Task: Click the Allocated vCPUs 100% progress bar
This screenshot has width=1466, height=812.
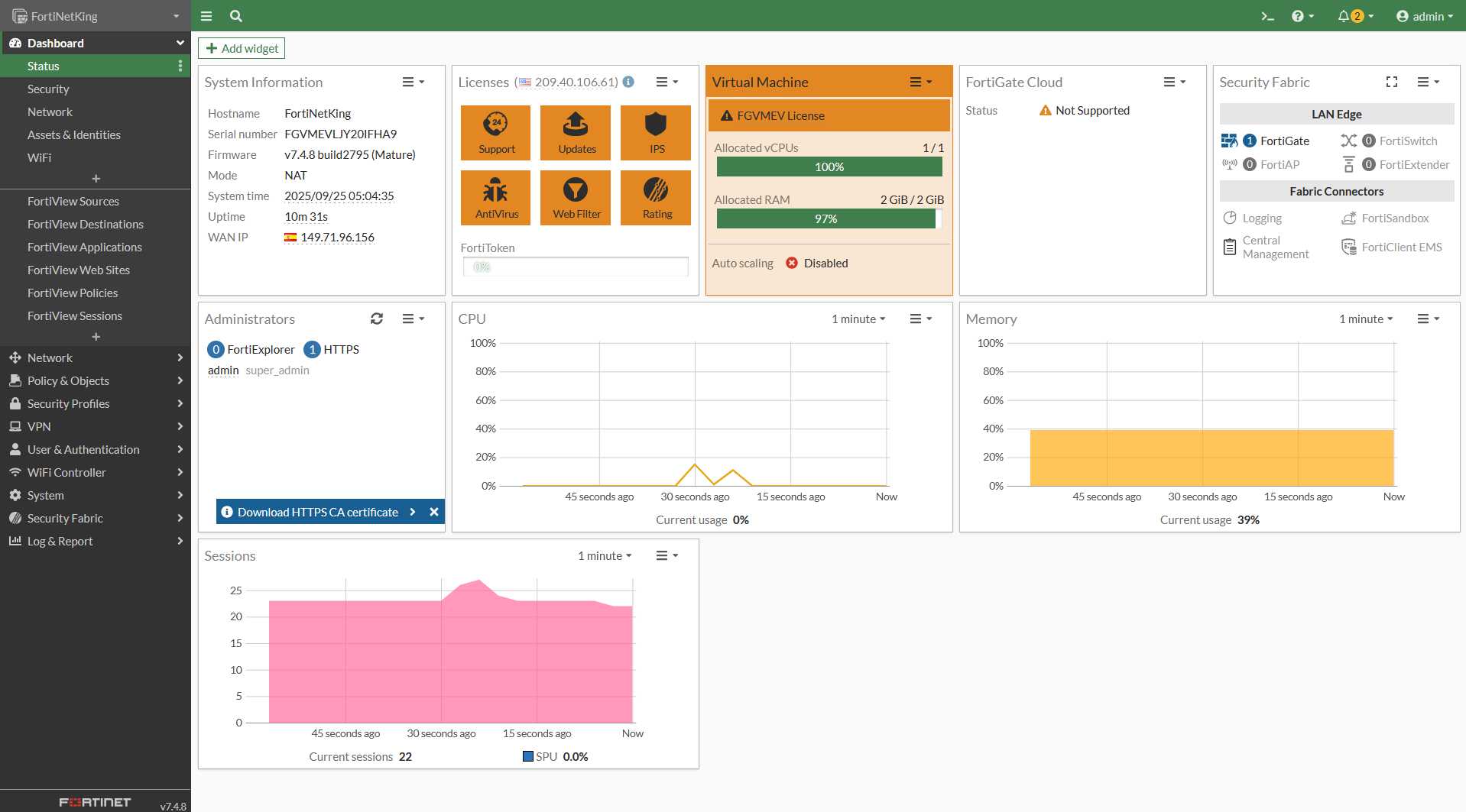Action: (x=829, y=167)
